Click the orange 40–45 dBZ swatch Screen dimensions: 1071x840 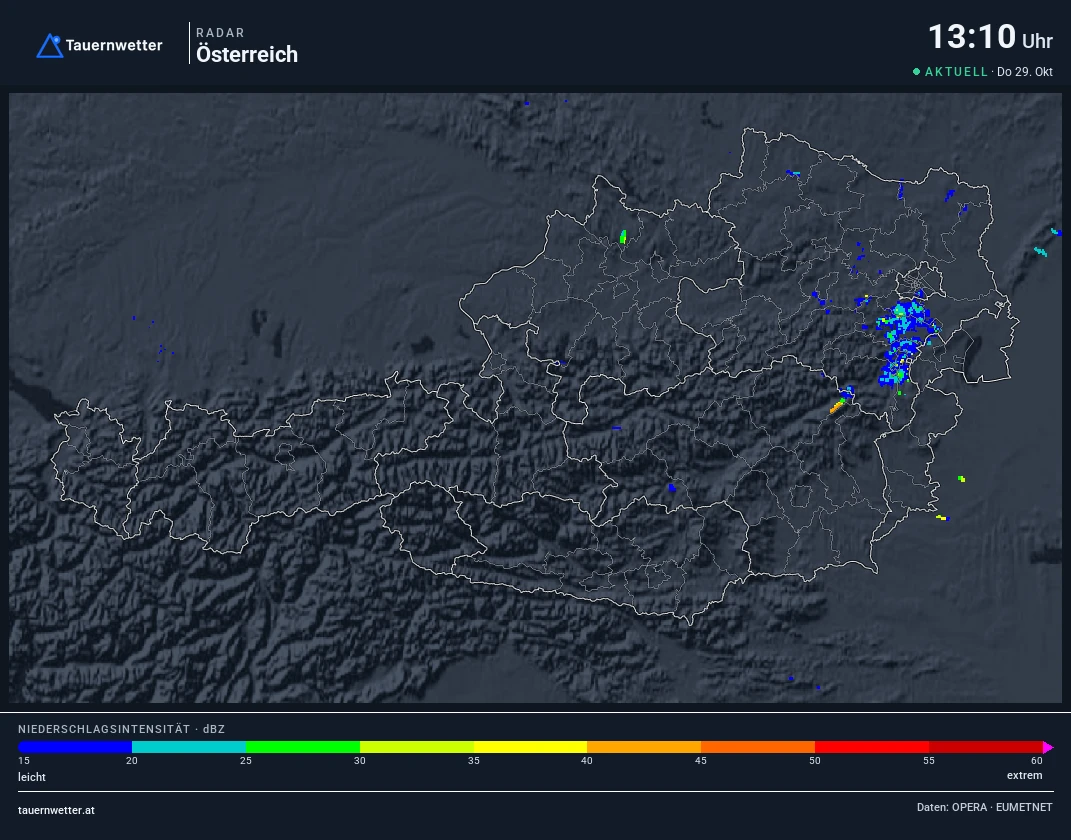(x=644, y=747)
